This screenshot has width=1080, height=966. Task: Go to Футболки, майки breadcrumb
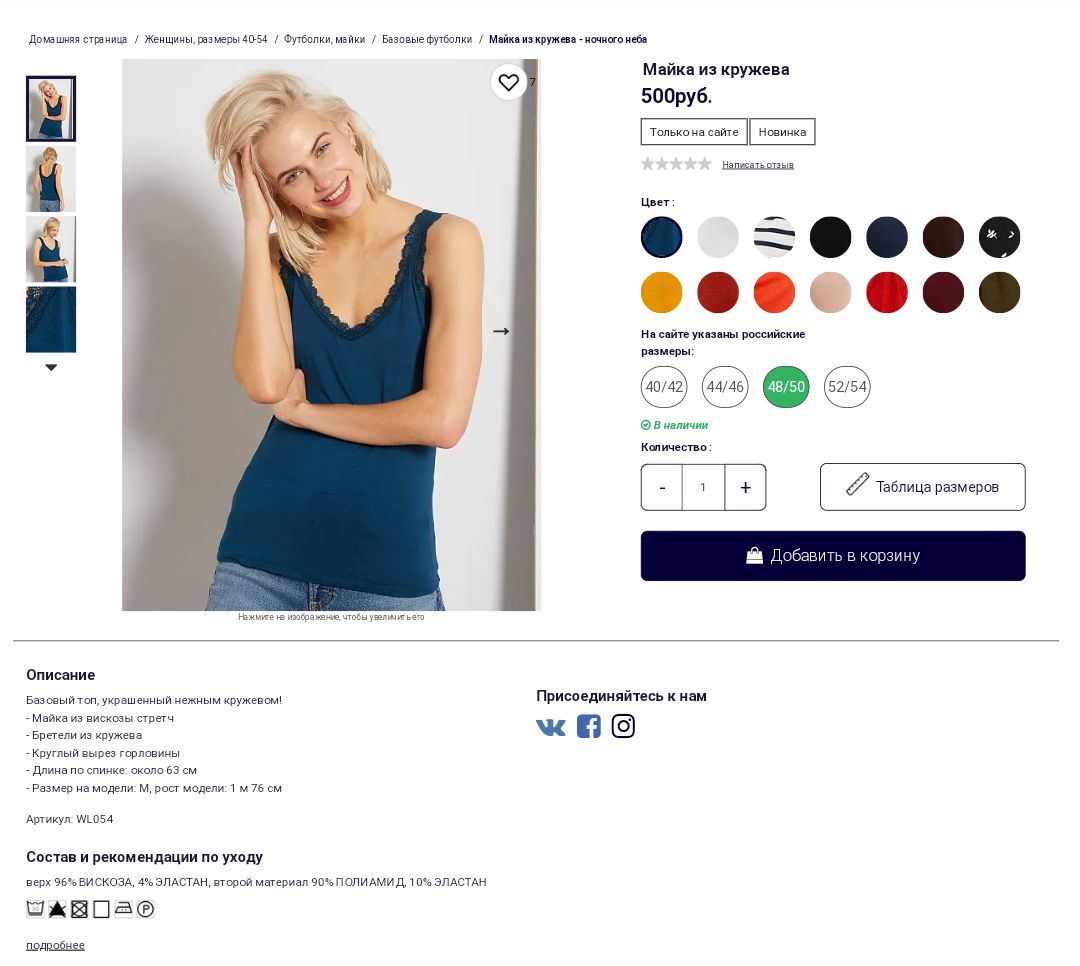[x=324, y=39]
